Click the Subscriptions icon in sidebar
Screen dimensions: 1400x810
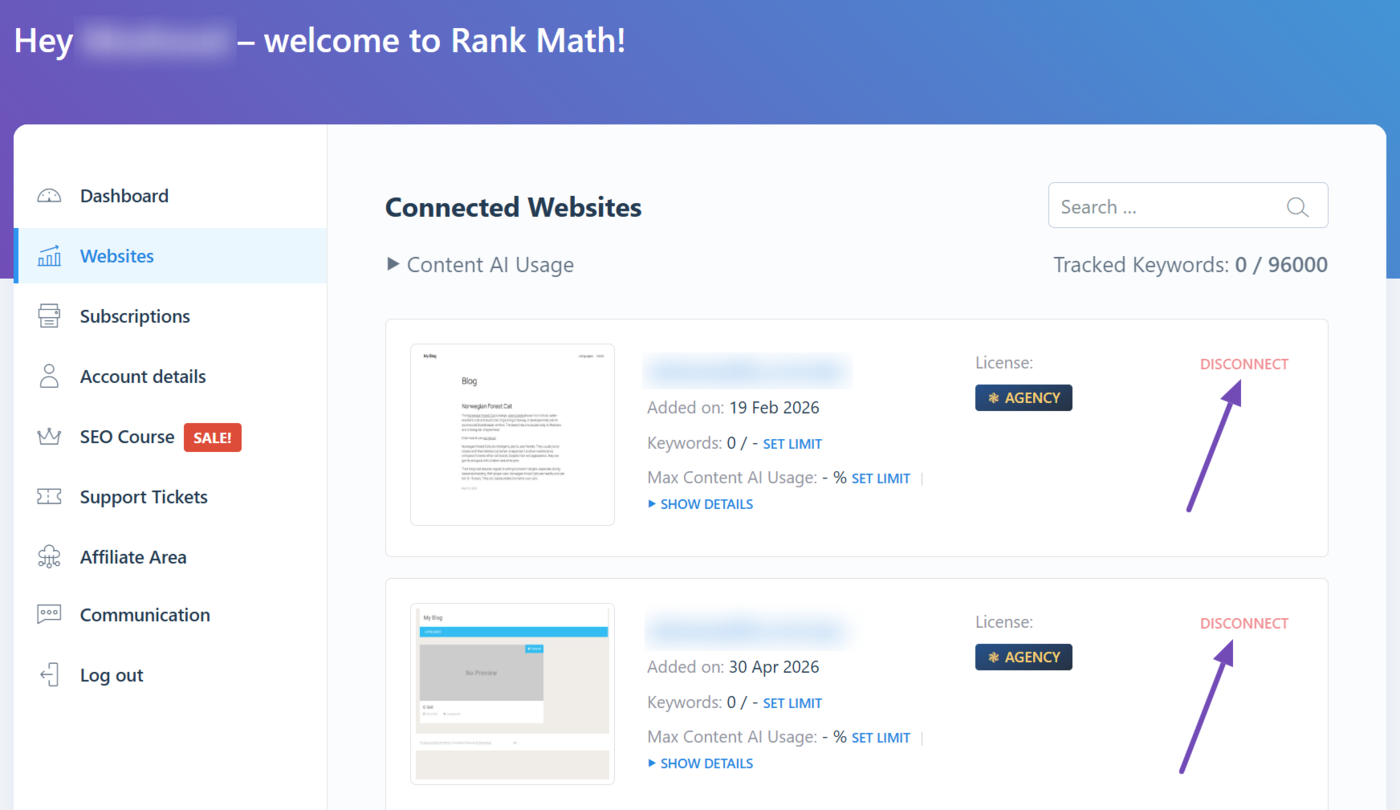tap(49, 316)
